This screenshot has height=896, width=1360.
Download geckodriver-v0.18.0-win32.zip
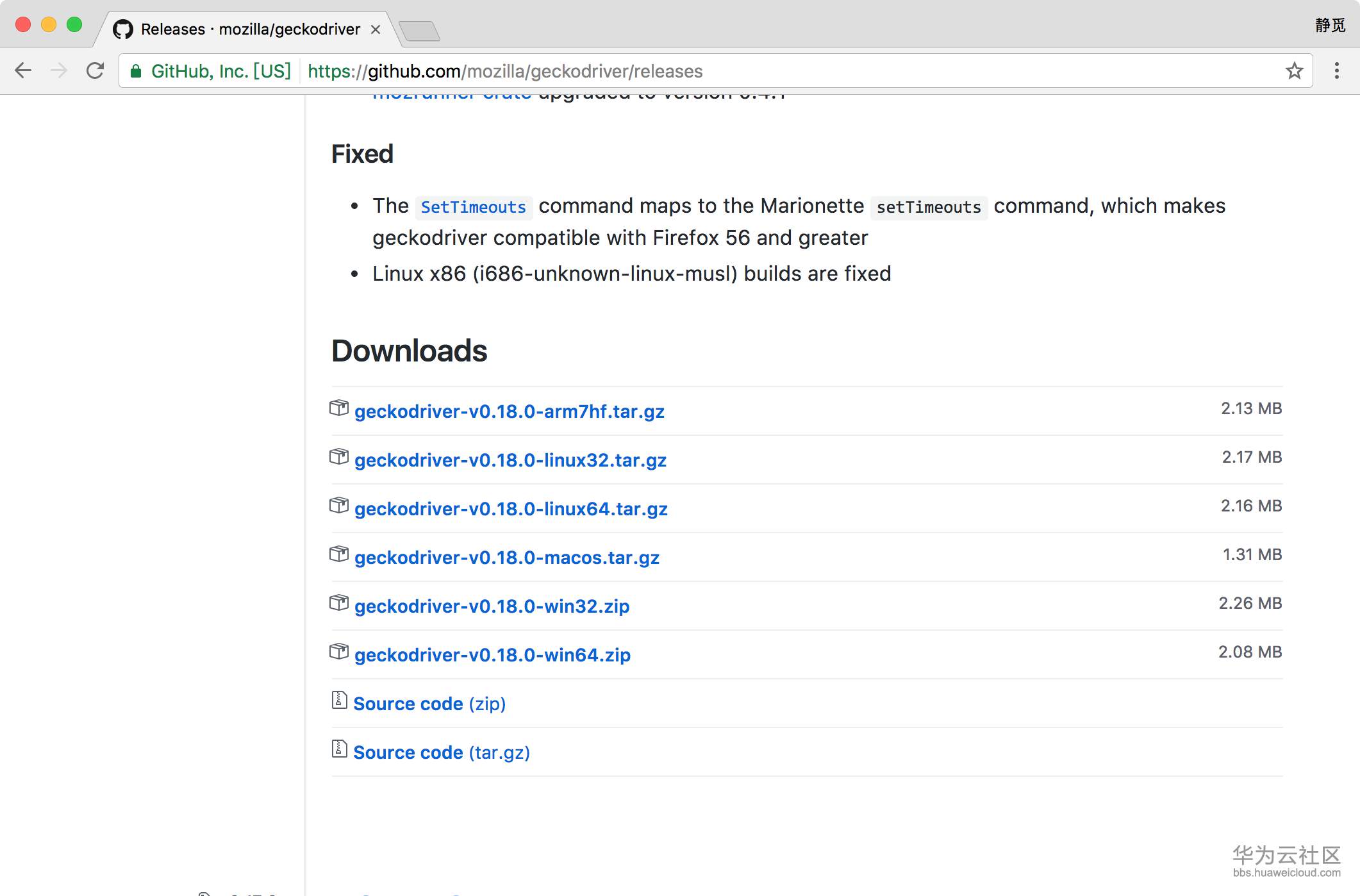click(492, 606)
